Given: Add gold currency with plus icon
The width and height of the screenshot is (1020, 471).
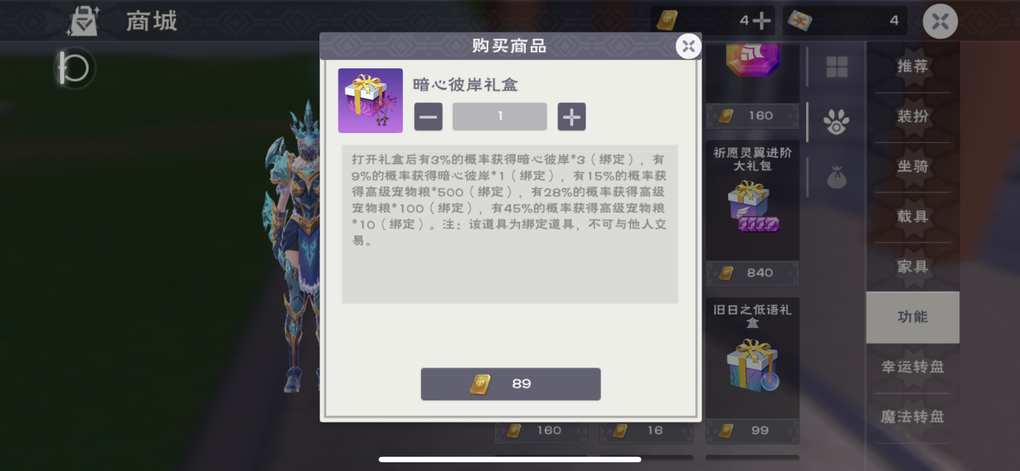Looking at the screenshot, I should [761, 21].
